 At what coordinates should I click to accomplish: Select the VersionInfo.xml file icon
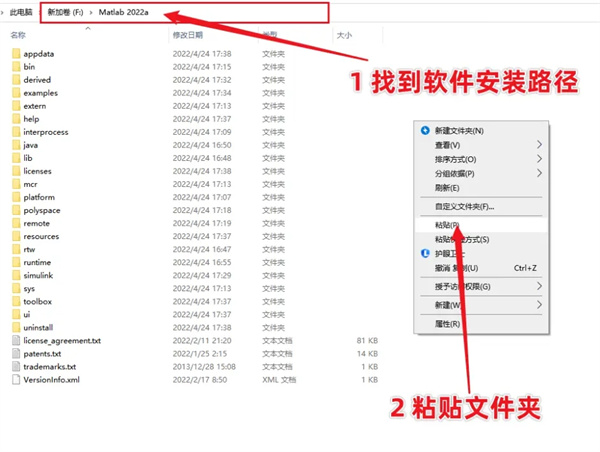pyautogui.click(x=16, y=379)
